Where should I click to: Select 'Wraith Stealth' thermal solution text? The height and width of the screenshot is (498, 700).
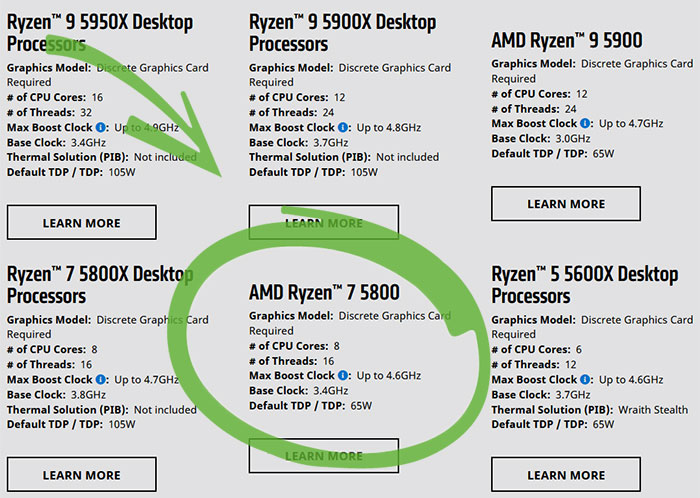tap(653, 410)
